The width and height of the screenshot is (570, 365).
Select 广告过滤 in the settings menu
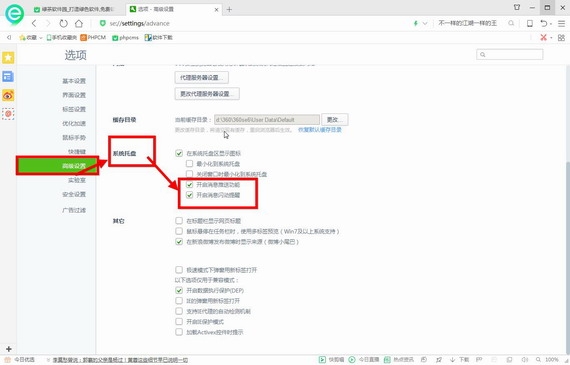[x=74, y=210]
